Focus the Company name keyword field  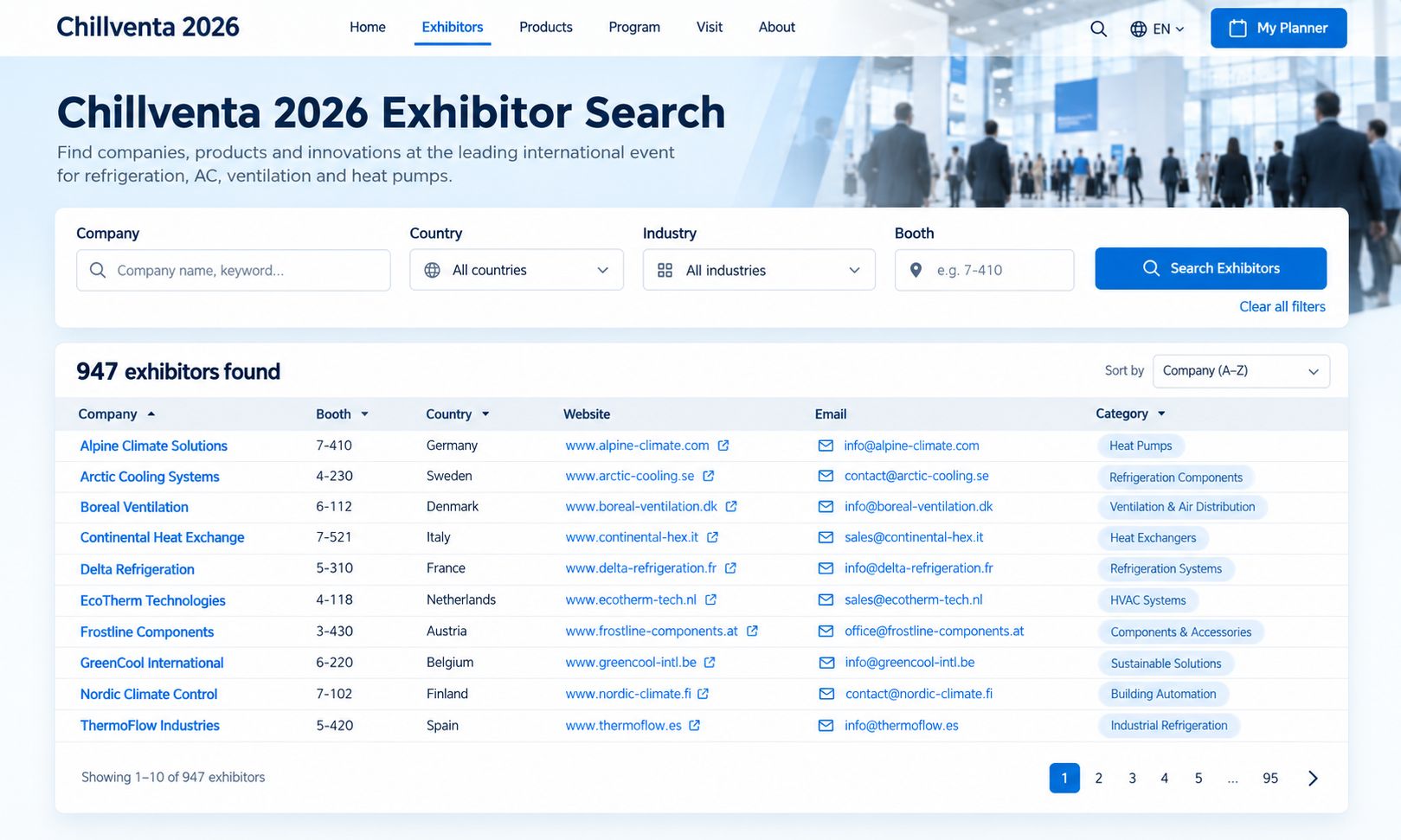[x=234, y=270]
